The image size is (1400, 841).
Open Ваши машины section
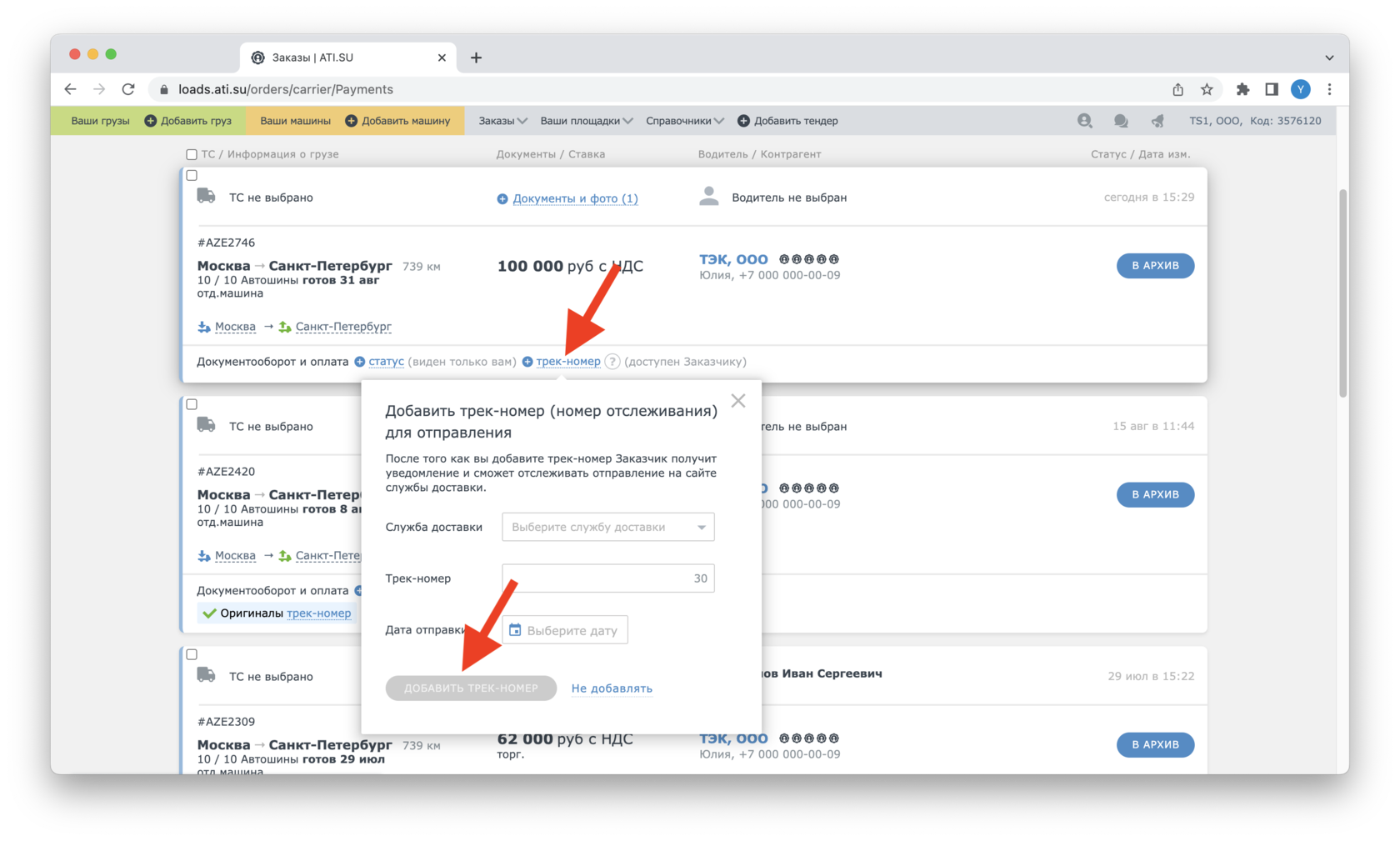(295, 121)
